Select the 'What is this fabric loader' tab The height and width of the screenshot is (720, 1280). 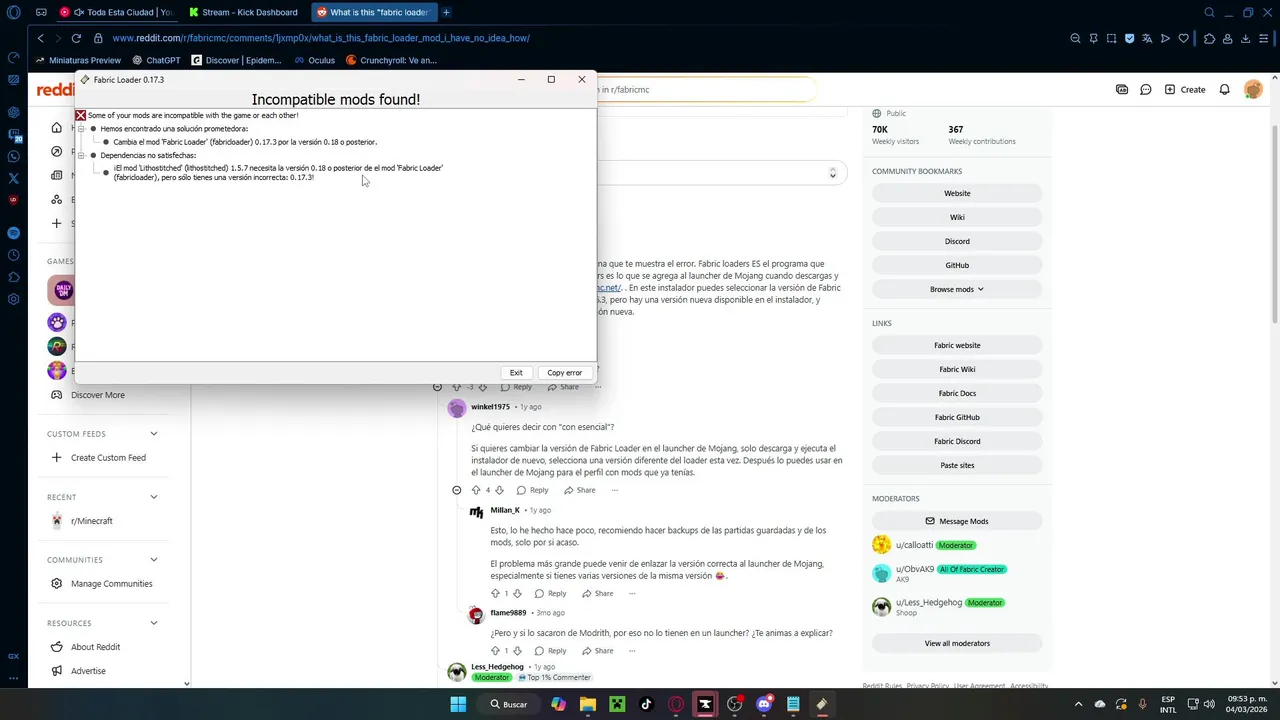(373, 12)
